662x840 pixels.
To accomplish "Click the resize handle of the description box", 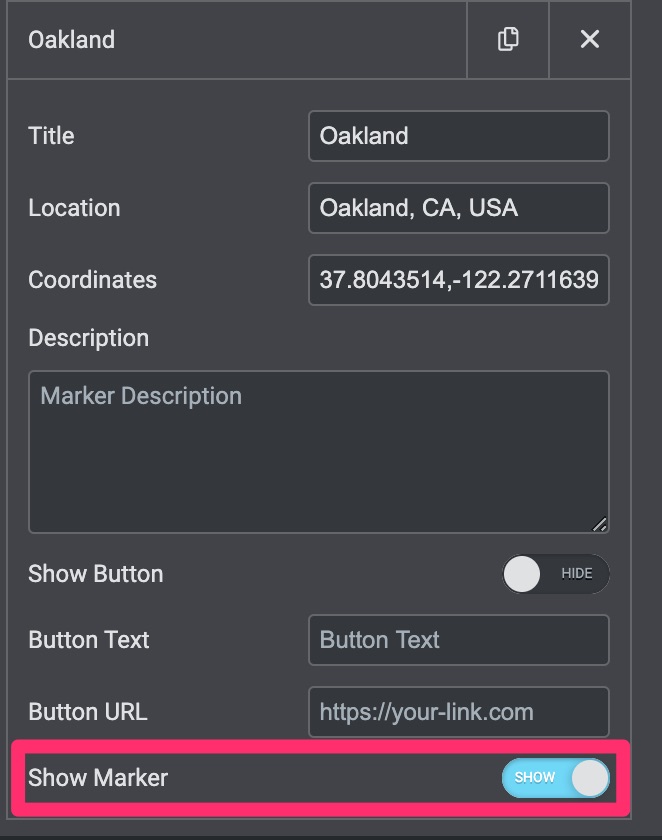I will (599, 523).
